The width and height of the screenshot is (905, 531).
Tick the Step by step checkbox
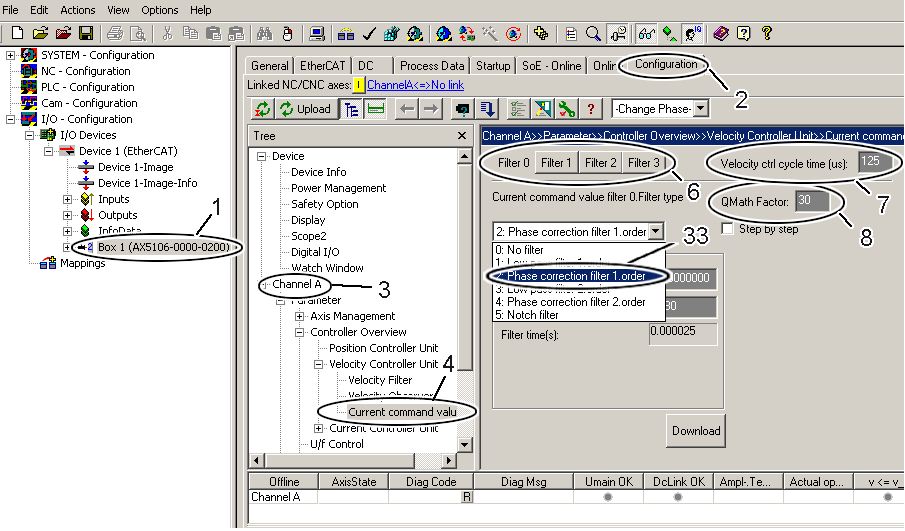point(728,229)
